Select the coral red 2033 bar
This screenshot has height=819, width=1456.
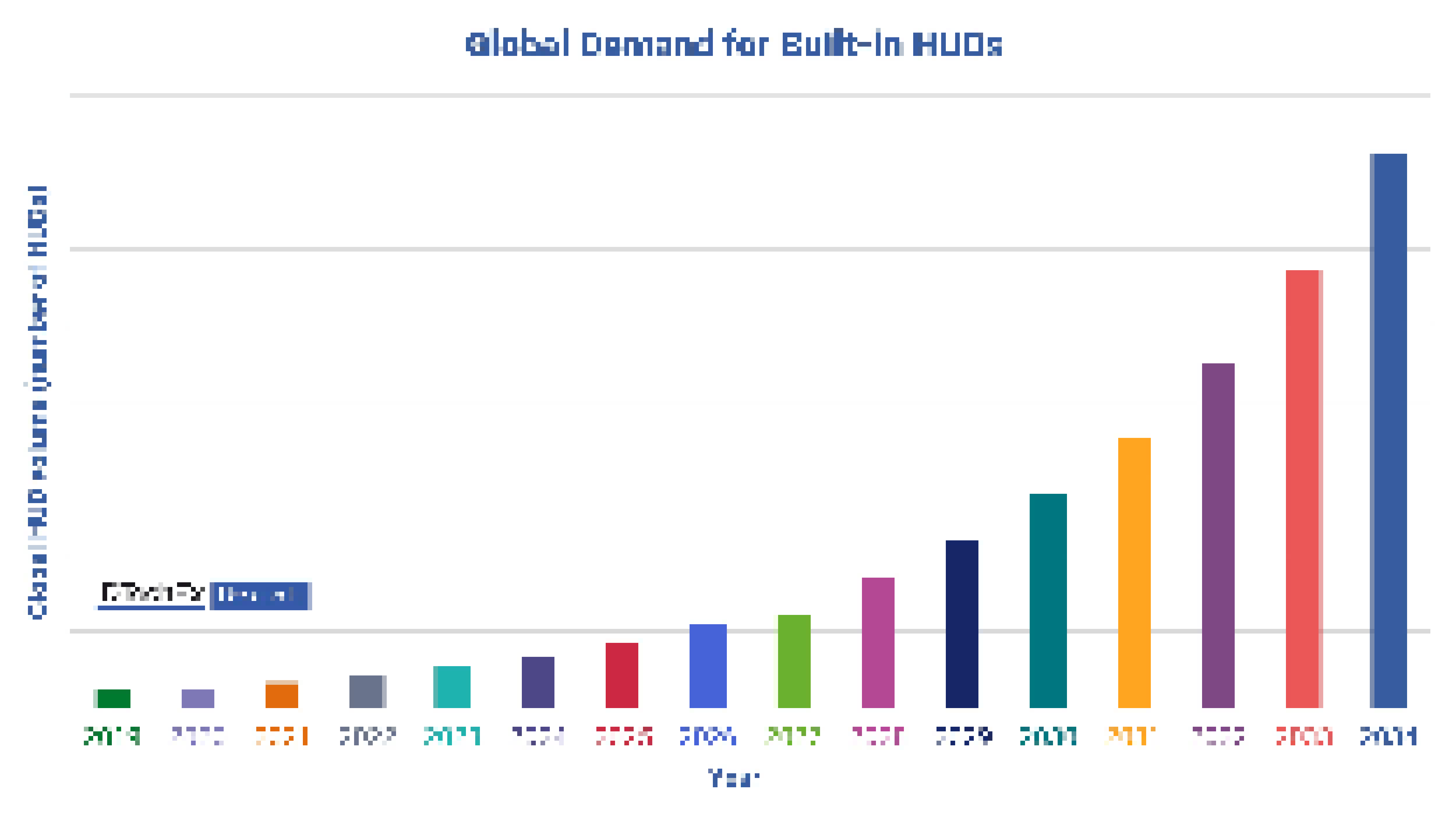pos(1303,488)
